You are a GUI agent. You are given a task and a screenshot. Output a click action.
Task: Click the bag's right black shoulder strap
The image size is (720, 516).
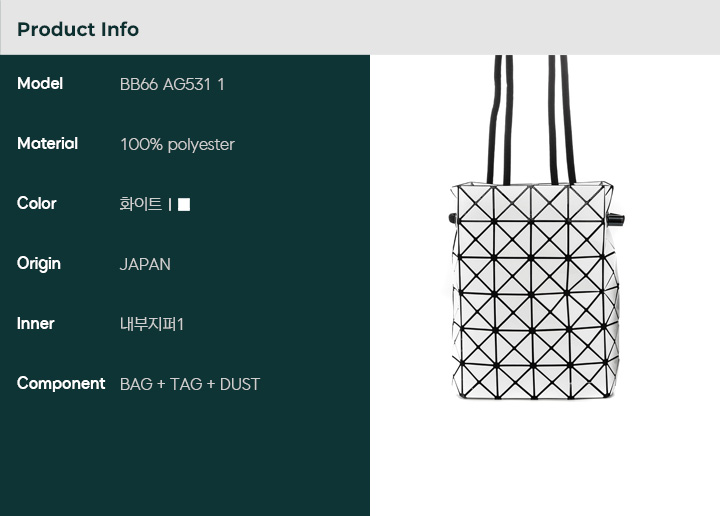(561, 120)
